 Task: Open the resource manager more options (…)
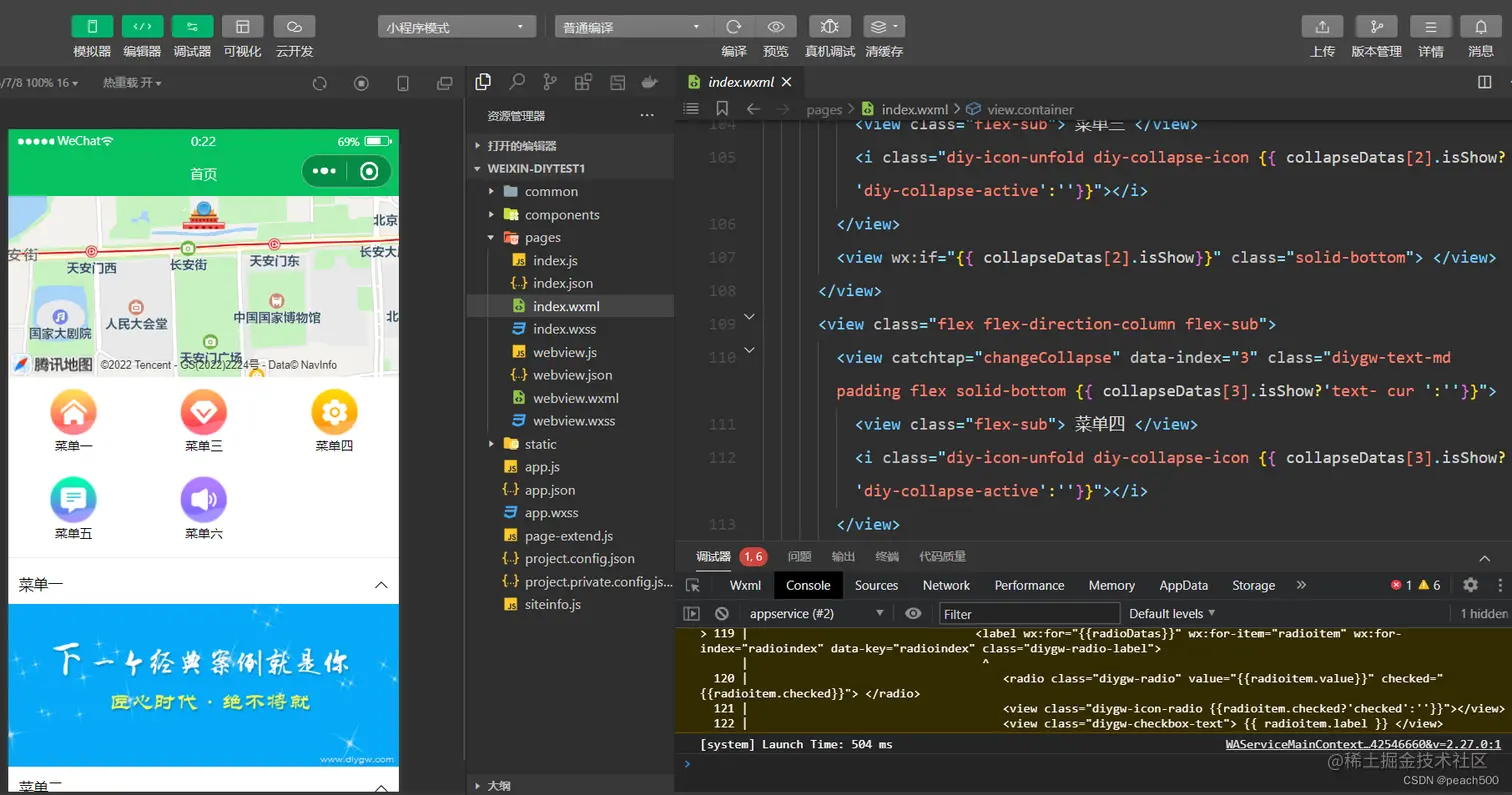(646, 116)
